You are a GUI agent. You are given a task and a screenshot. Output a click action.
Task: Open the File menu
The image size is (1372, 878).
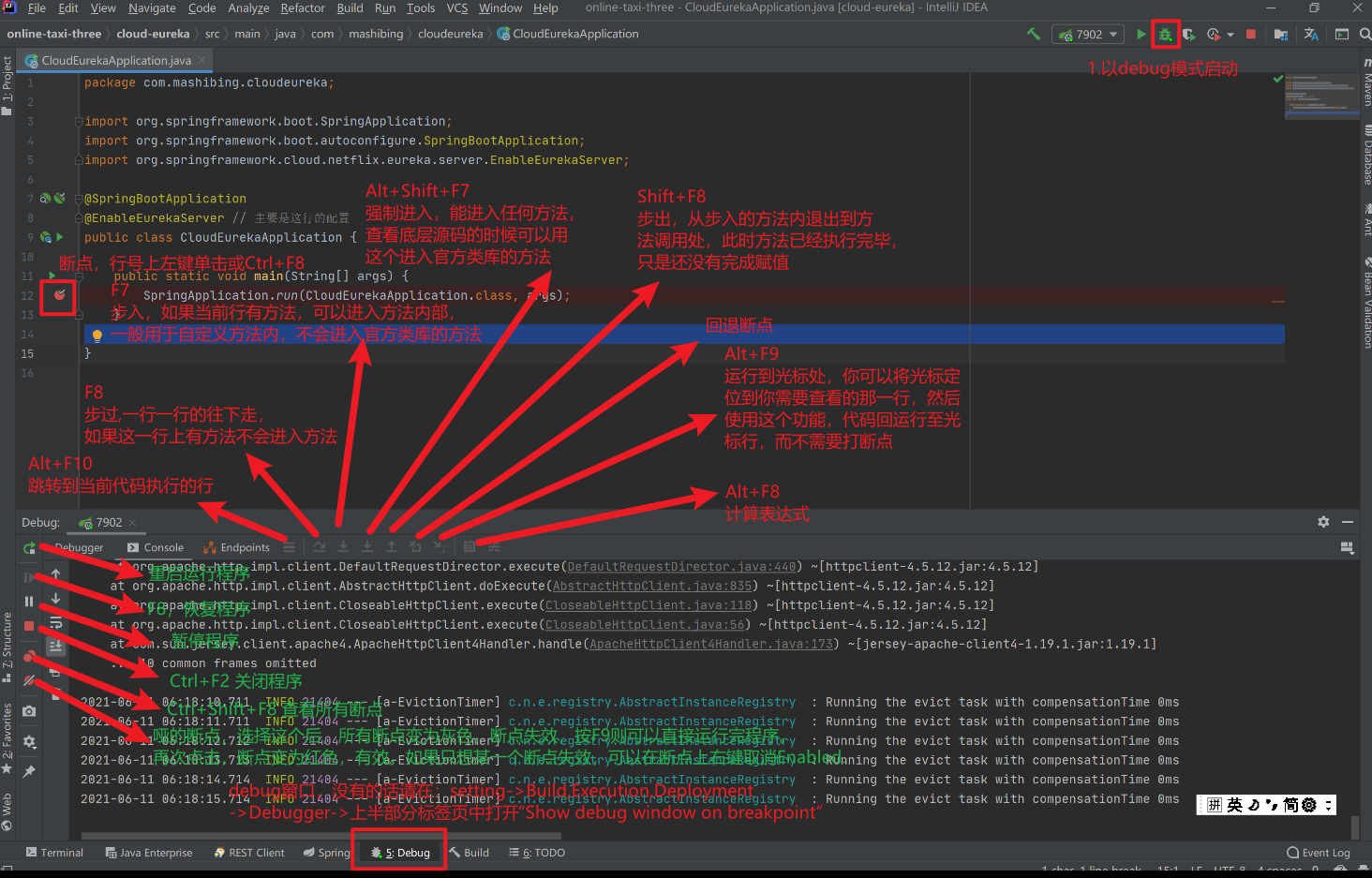point(37,8)
